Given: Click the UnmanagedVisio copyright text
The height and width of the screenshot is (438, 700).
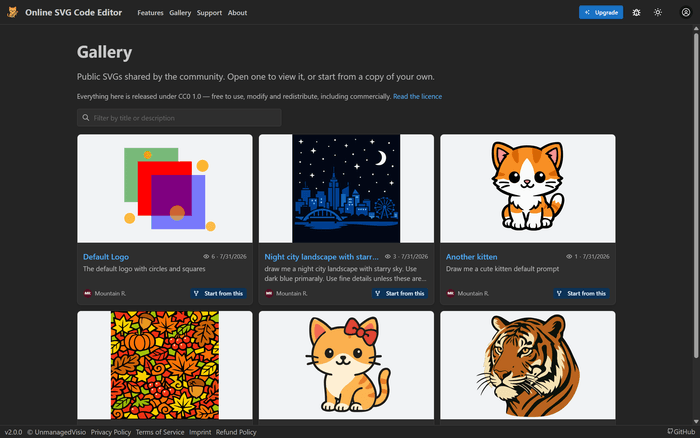Looking at the screenshot, I should (x=57, y=432).
